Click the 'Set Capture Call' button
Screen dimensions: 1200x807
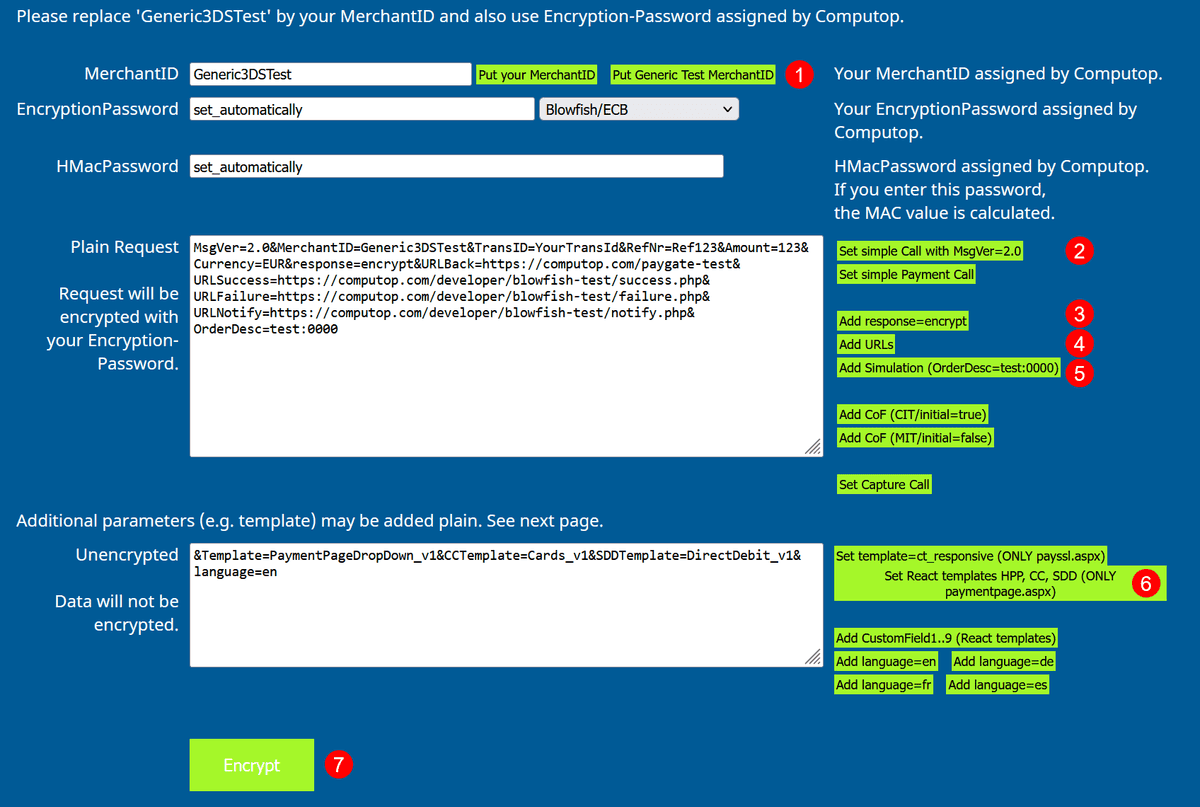pos(884,485)
